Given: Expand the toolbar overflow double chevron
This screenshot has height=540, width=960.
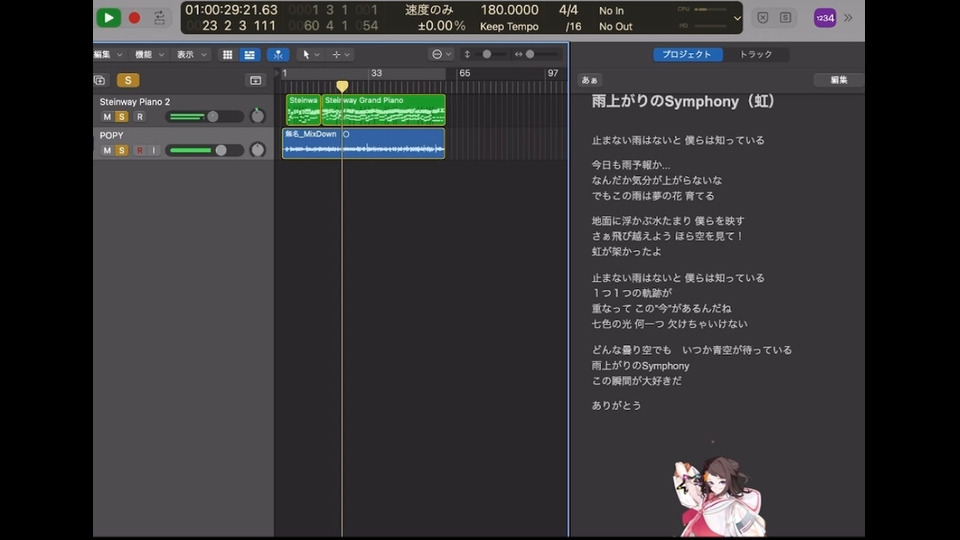Looking at the screenshot, I should (848, 18).
